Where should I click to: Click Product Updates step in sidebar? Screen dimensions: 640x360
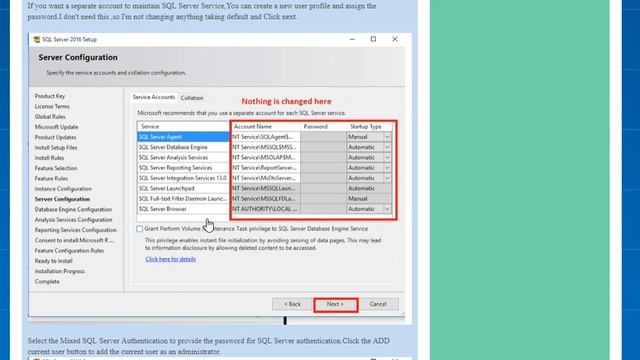click(x=56, y=138)
